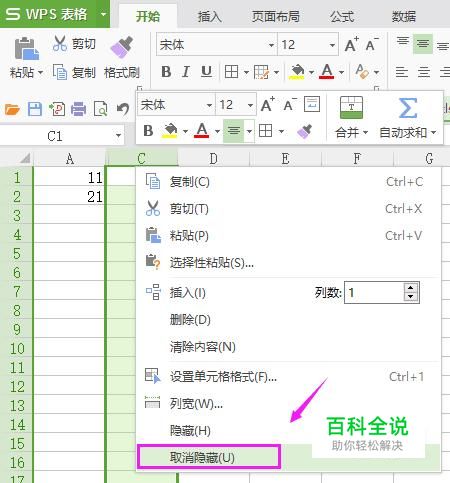Image resolution: width=450 pixels, height=483 pixels.
Task: Save the workbook with the disk icon
Action: (x=35, y=109)
